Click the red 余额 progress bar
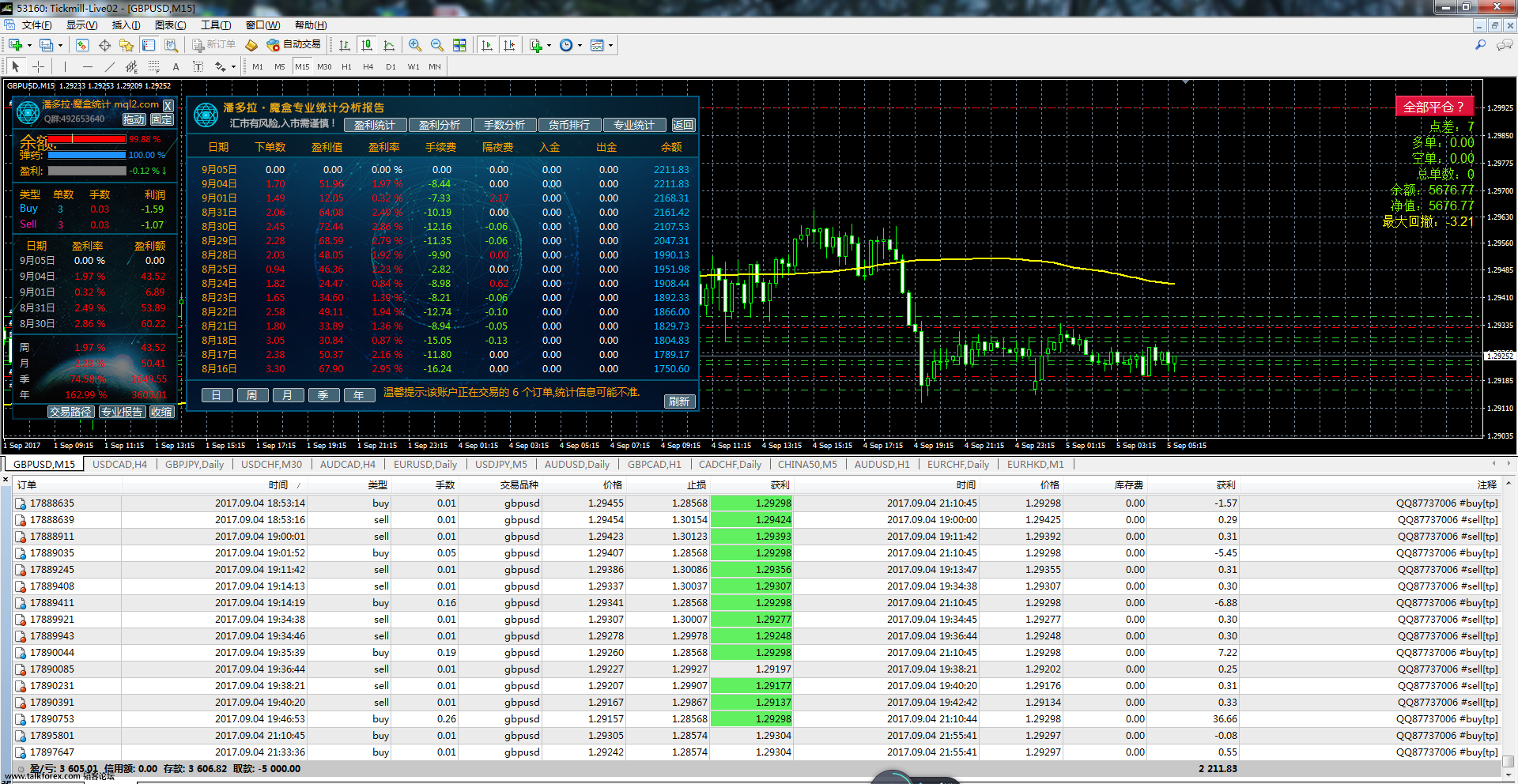This screenshot has width=1518, height=784. click(x=87, y=139)
